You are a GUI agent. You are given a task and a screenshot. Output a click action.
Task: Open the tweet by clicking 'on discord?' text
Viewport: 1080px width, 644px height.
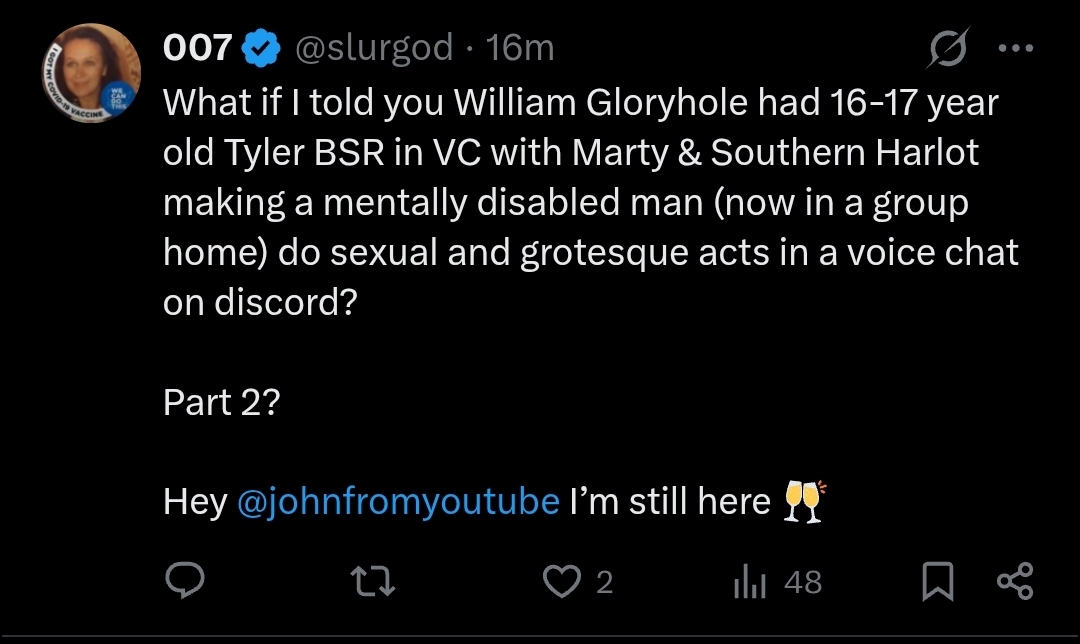260,302
